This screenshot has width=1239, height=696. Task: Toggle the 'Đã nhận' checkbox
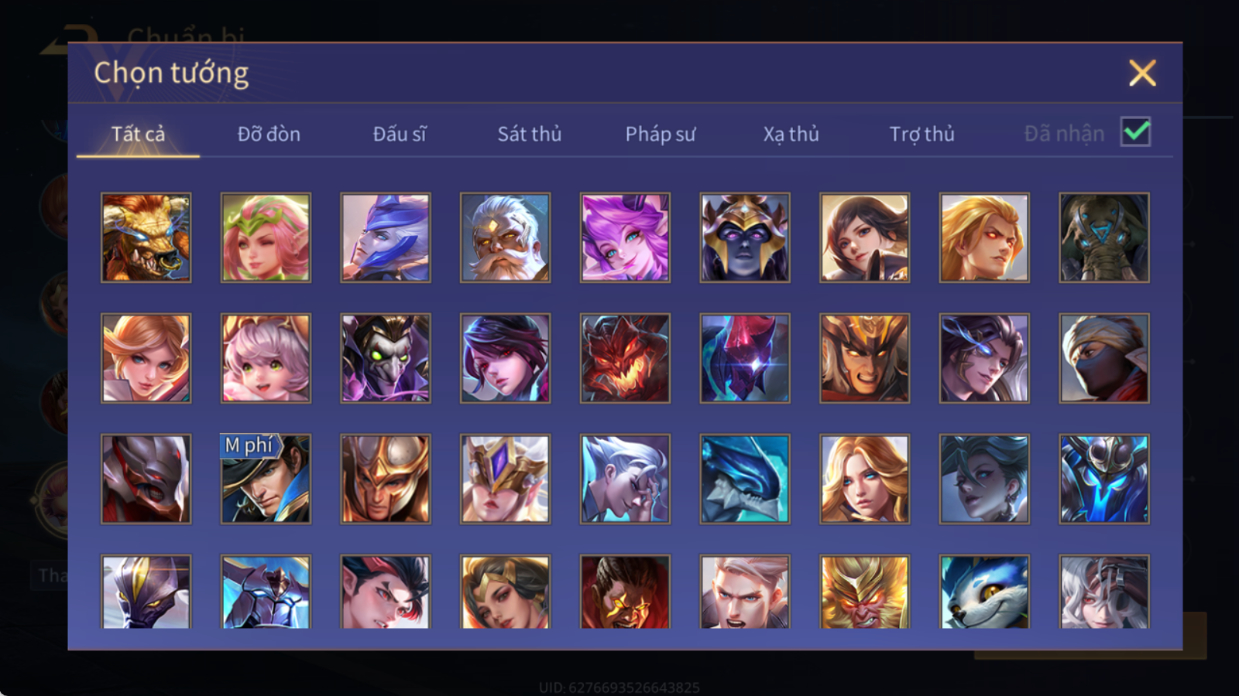pos(1135,132)
